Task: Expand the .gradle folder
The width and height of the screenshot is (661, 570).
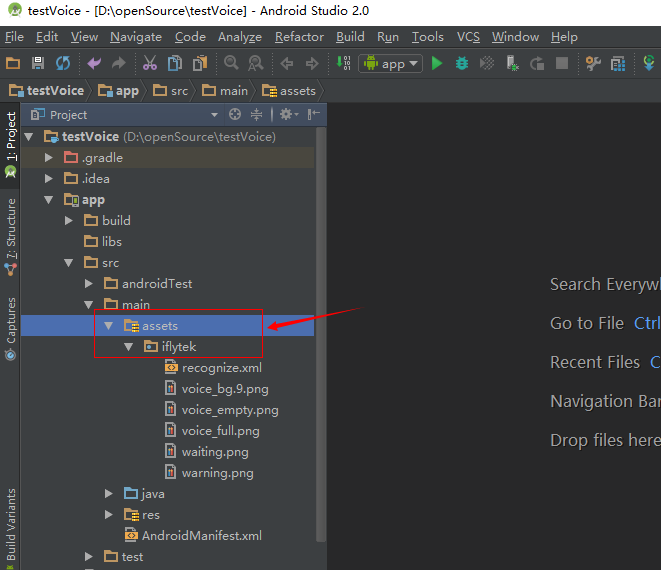Action: click(x=49, y=158)
